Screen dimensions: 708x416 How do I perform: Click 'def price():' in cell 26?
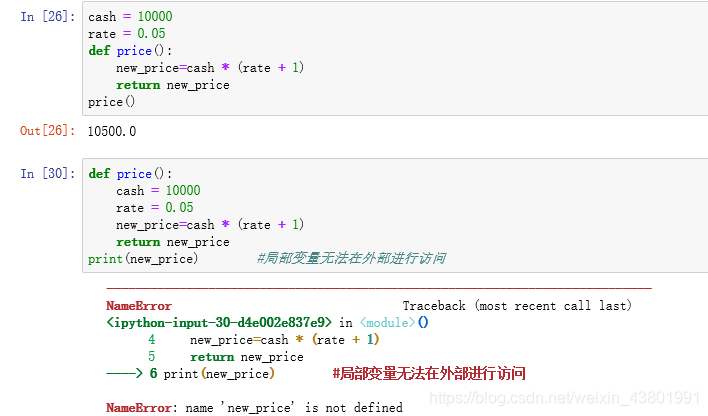click(130, 51)
